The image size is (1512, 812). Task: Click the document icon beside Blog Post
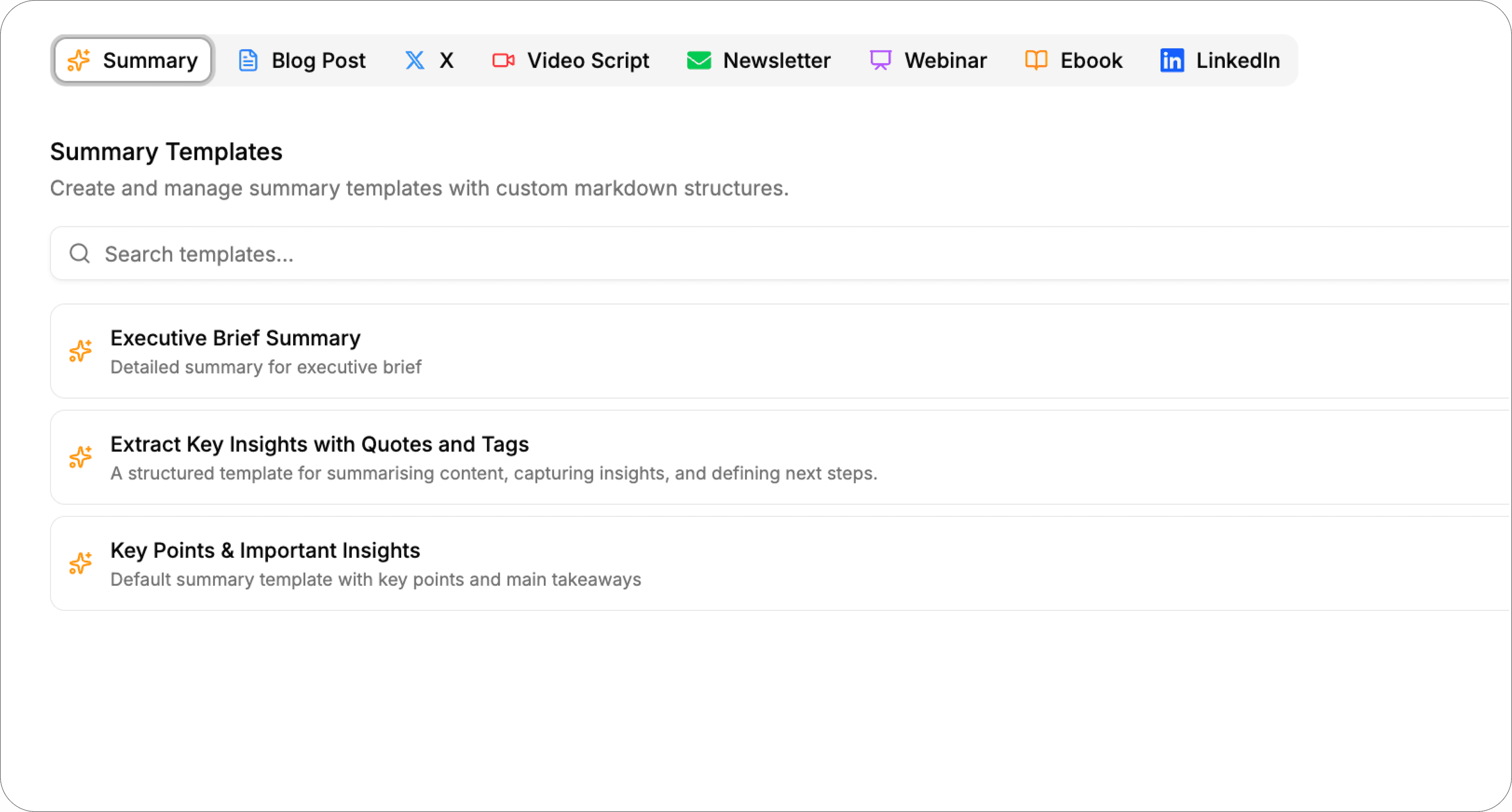248,60
